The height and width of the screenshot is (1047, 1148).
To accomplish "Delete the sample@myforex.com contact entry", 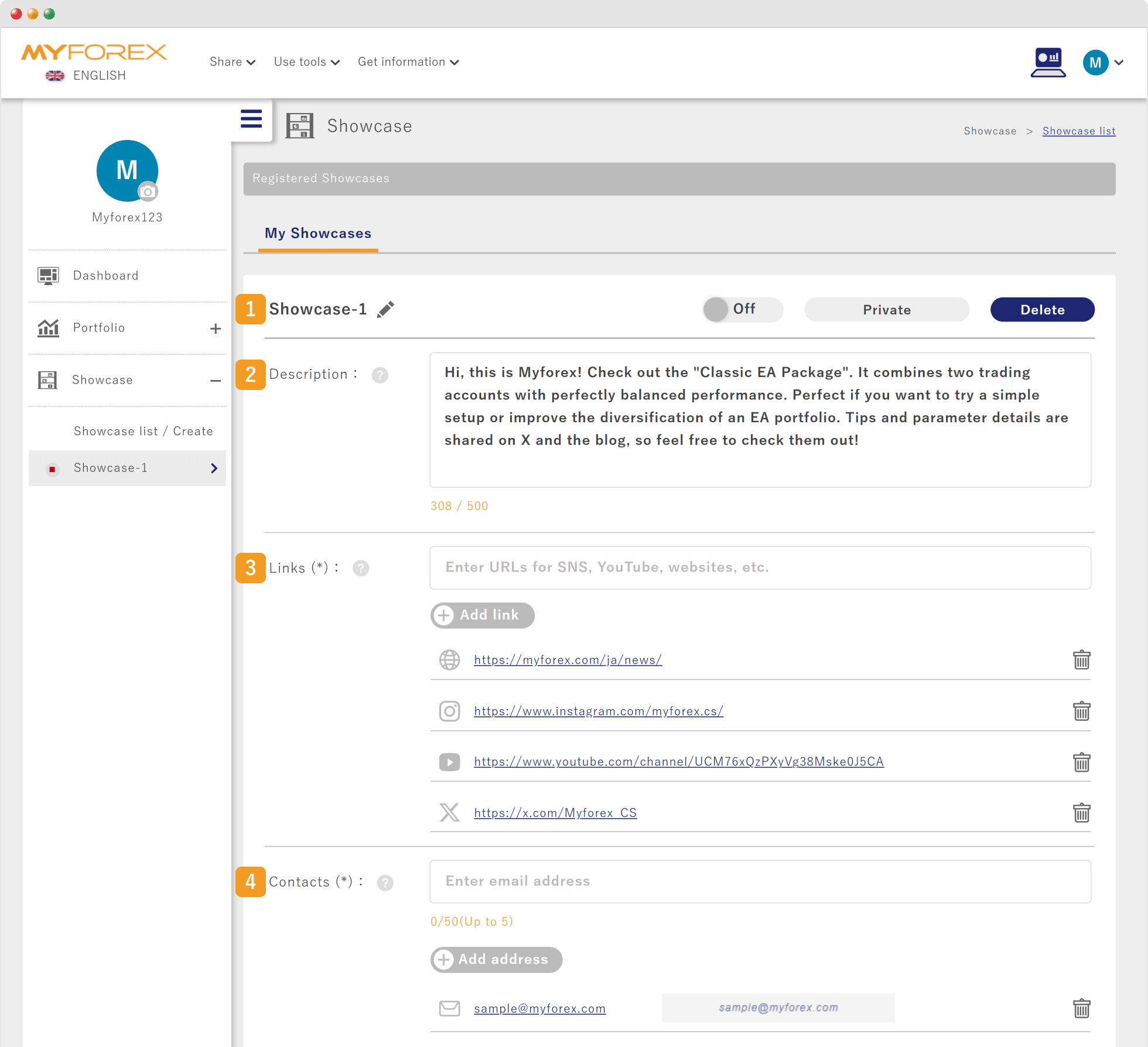I will 1081,1008.
